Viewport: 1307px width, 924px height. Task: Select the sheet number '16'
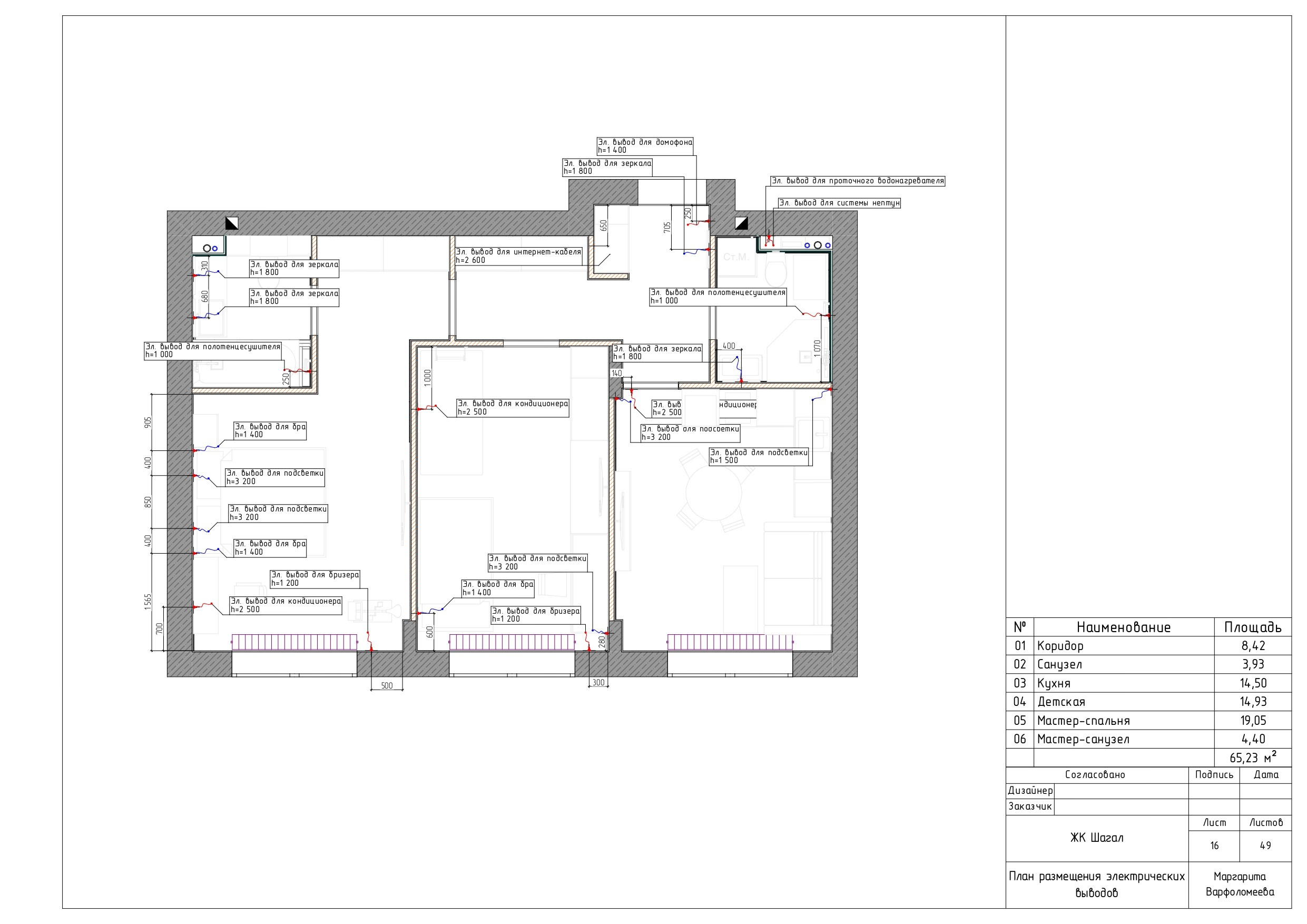pos(1214,846)
